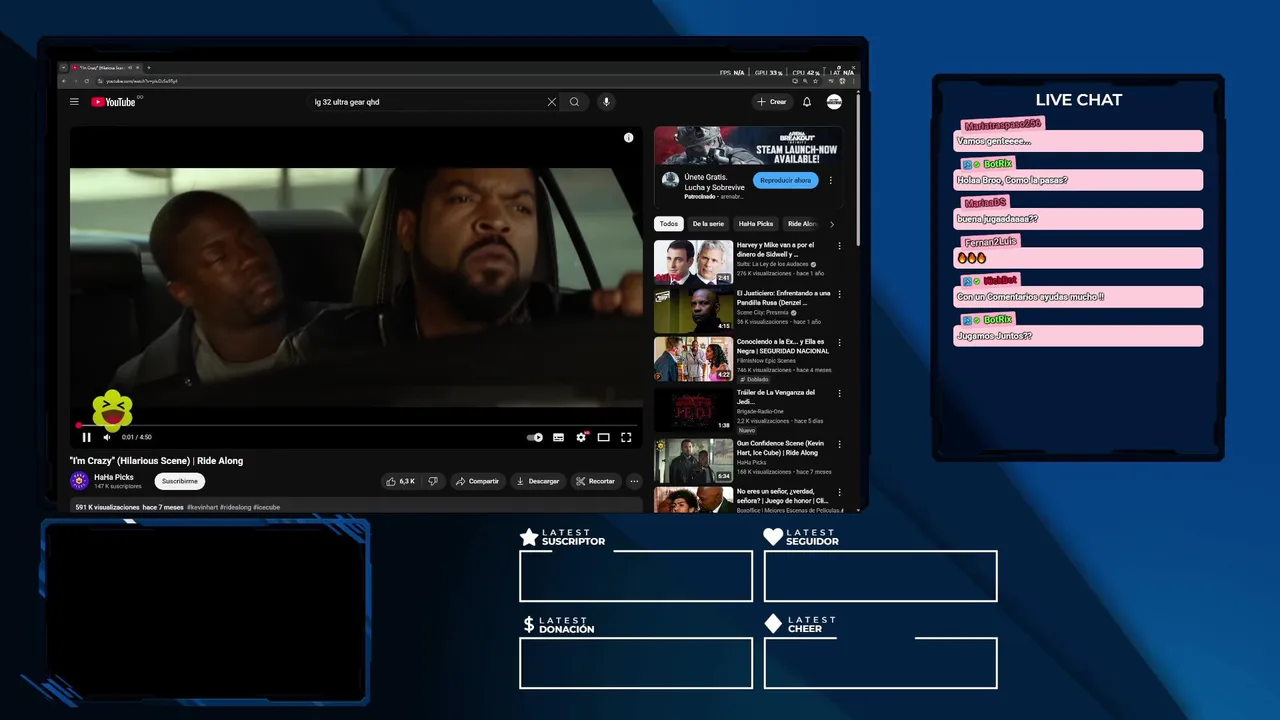The width and height of the screenshot is (1280, 720).
Task: Click the #kevinhart hashtag
Action: click(202, 508)
